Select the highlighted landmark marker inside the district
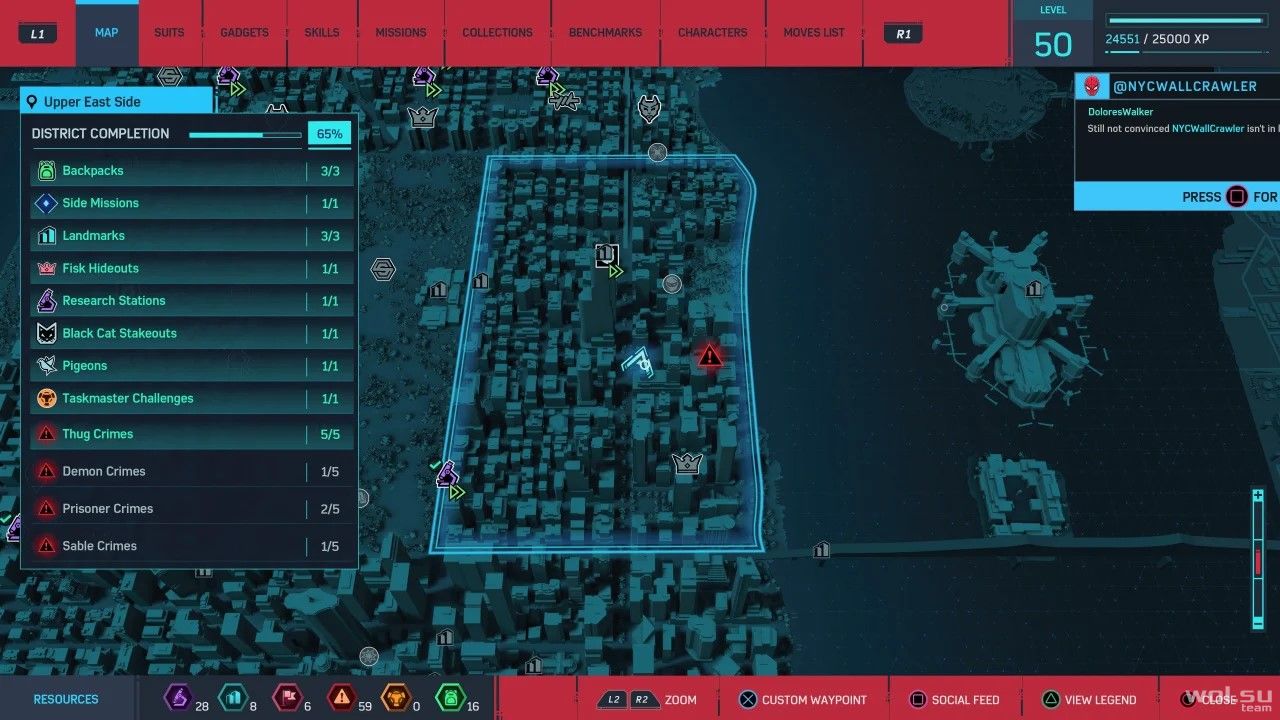The image size is (1280, 720). (x=607, y=256)
